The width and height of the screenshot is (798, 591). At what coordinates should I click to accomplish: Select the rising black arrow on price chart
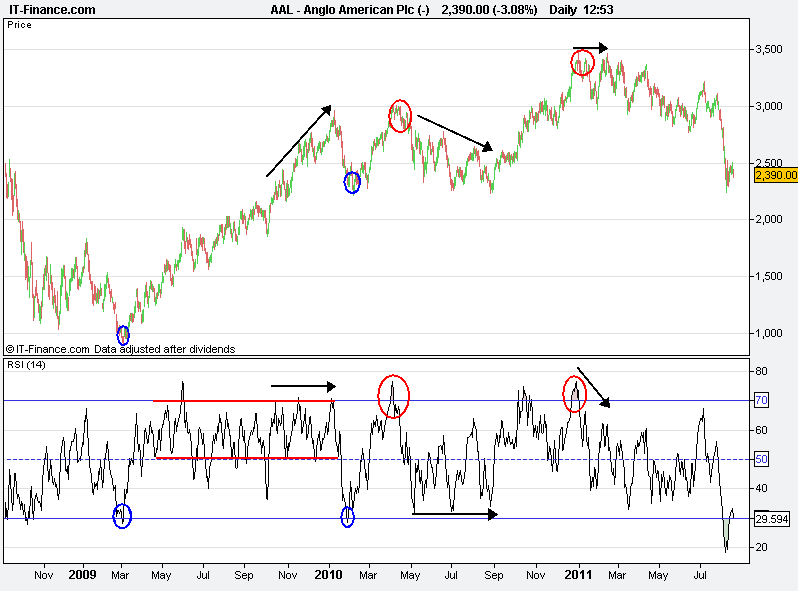coord(300,140)
